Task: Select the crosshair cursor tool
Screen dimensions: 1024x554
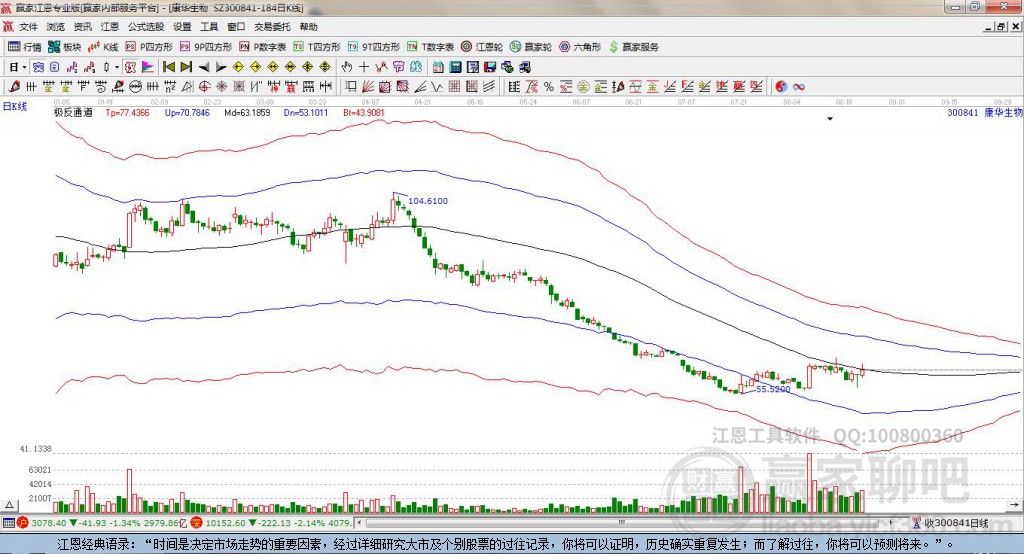Action: [364, 67]
